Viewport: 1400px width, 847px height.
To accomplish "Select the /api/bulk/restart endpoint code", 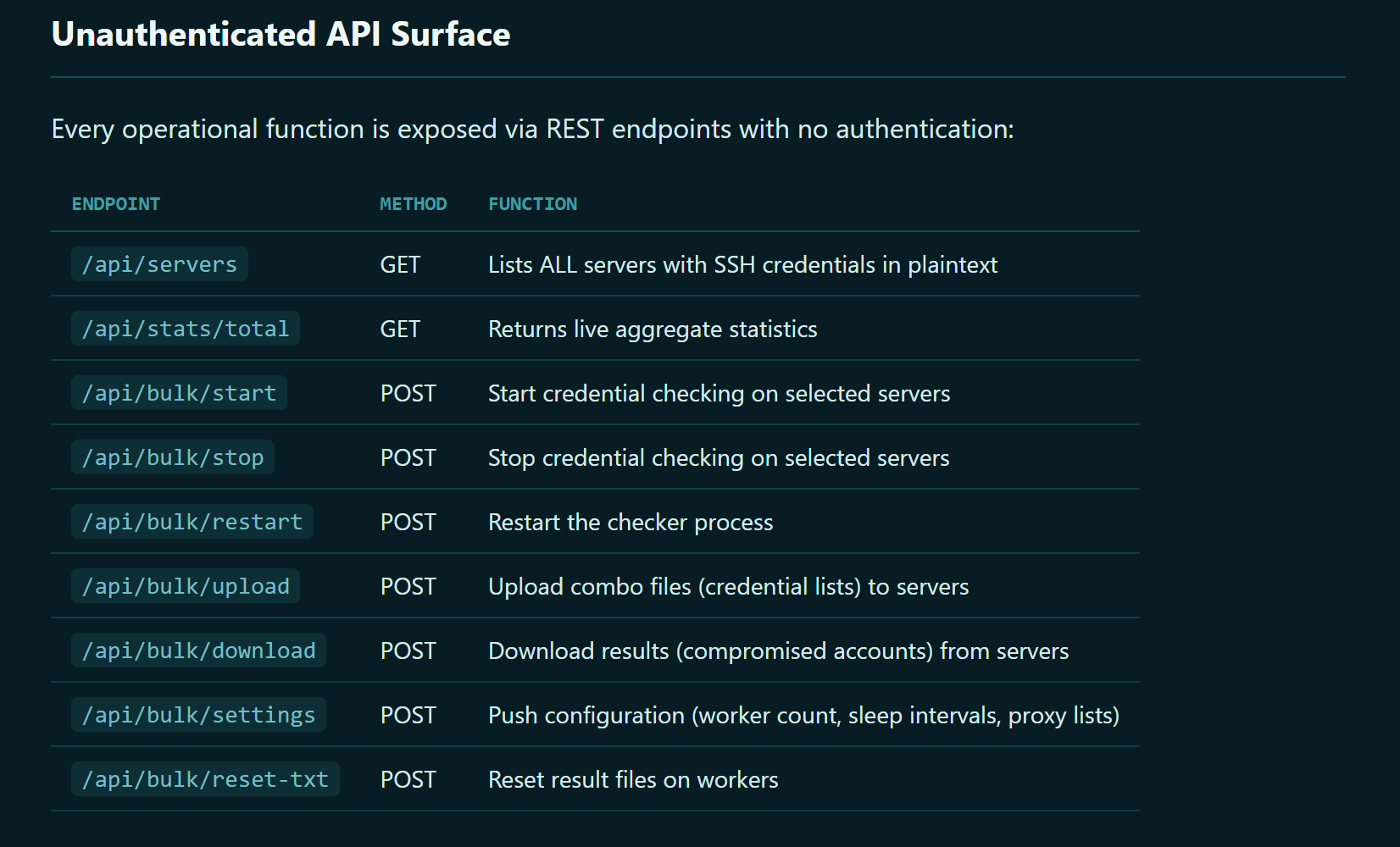I will coord(192,522).
